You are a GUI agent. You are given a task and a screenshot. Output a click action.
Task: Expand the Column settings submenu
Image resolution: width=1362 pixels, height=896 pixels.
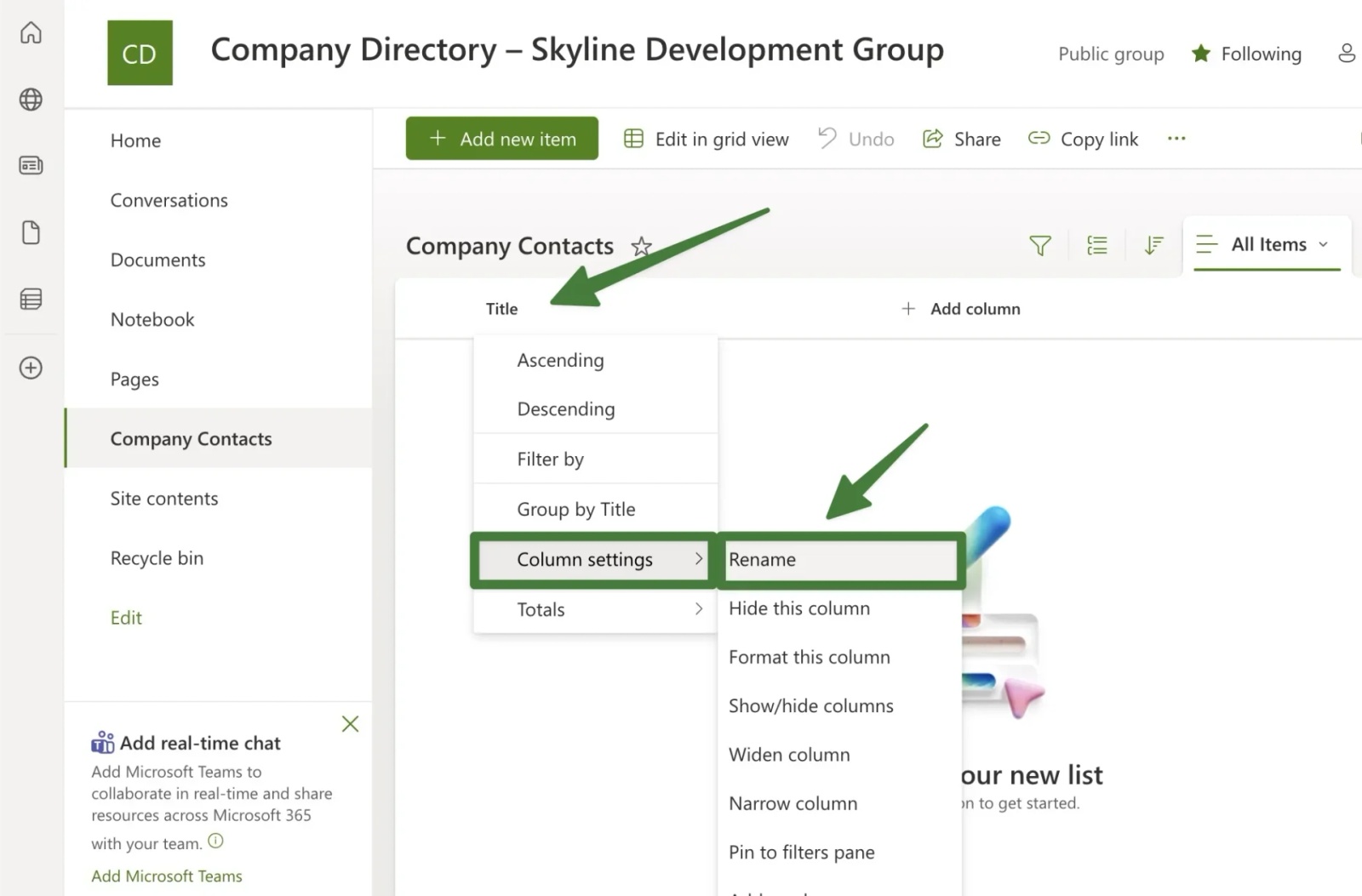[x=594, y=559]
